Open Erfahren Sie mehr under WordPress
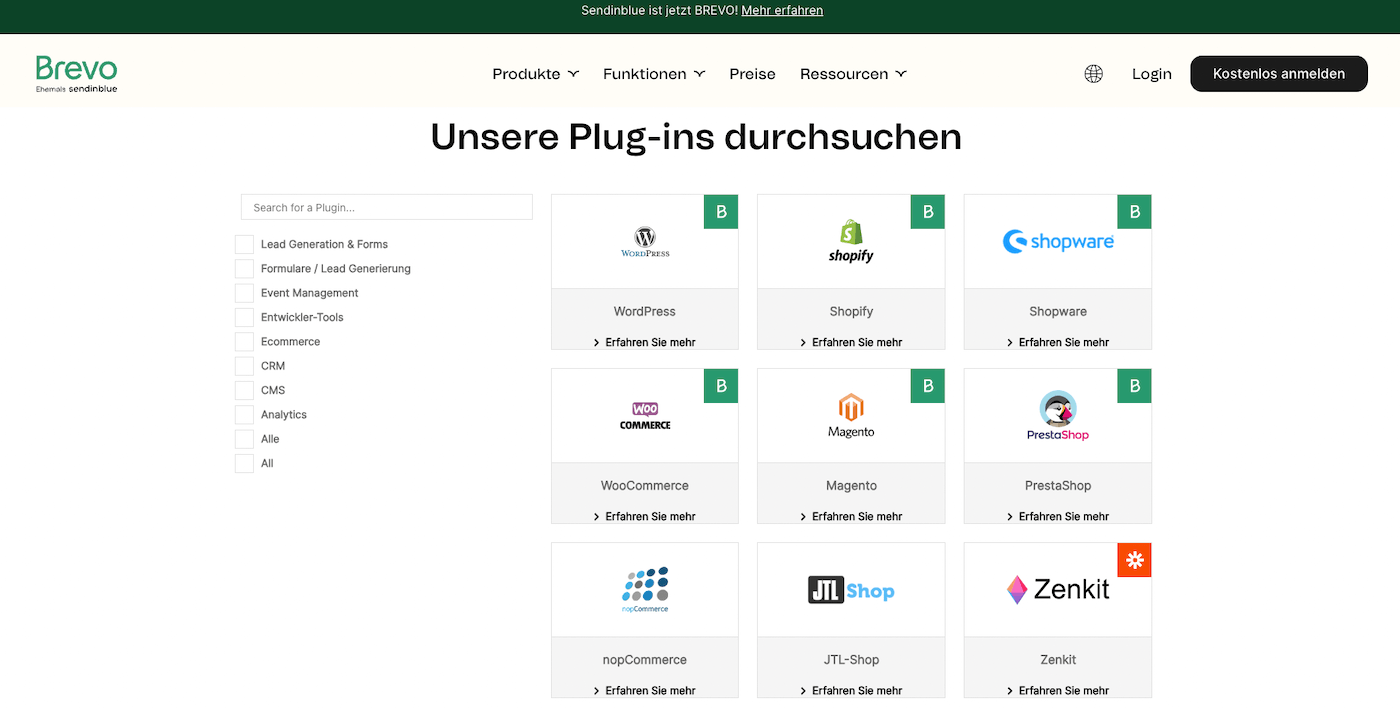1400x708 pixels. click(645, 342)
